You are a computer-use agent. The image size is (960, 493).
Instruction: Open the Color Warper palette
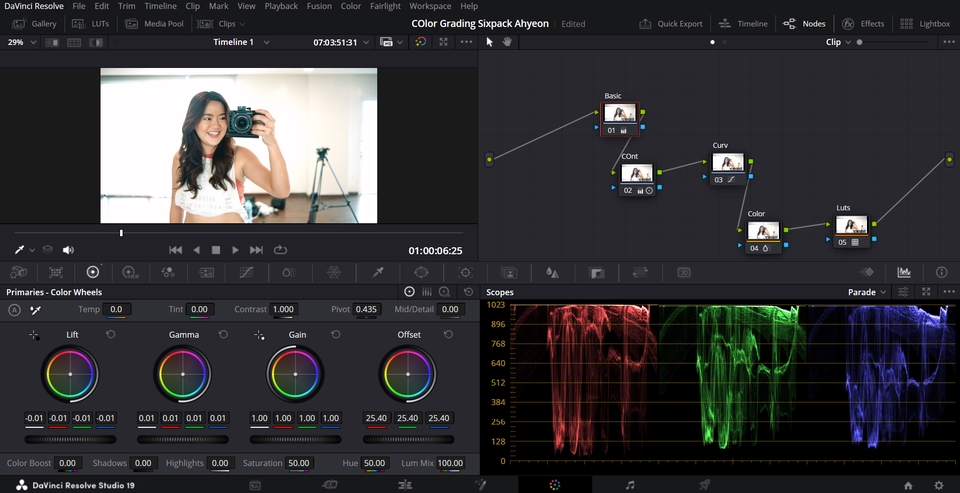click(334, 273)
